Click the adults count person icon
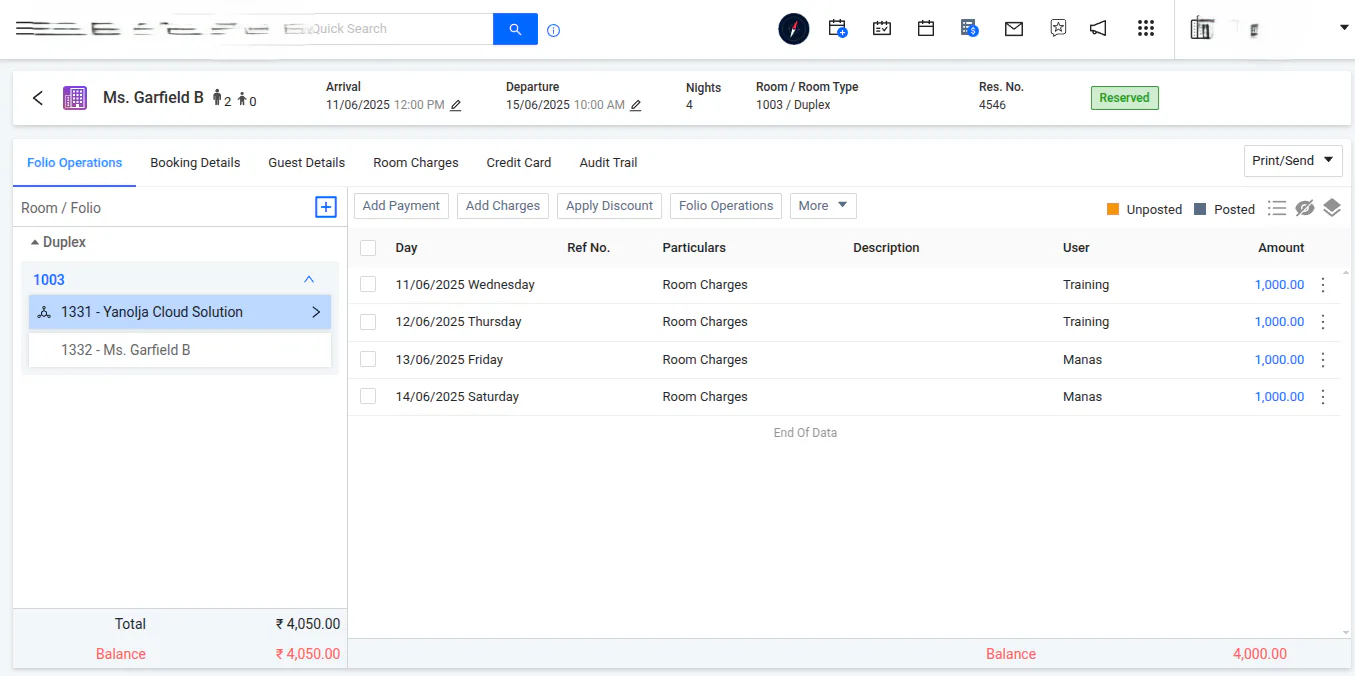 [x=217, y=98]
